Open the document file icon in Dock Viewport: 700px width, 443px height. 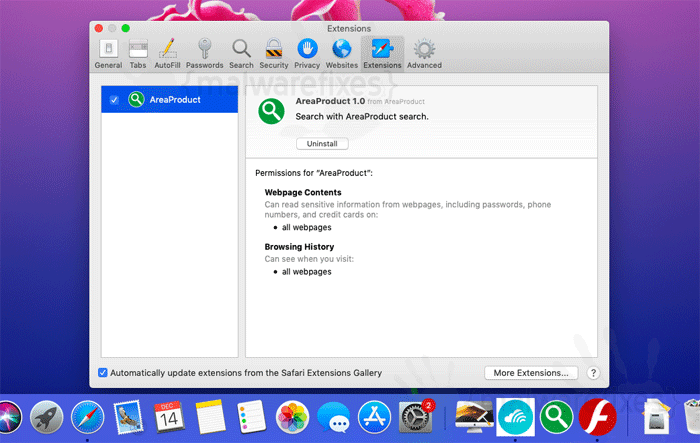(657, 418)
